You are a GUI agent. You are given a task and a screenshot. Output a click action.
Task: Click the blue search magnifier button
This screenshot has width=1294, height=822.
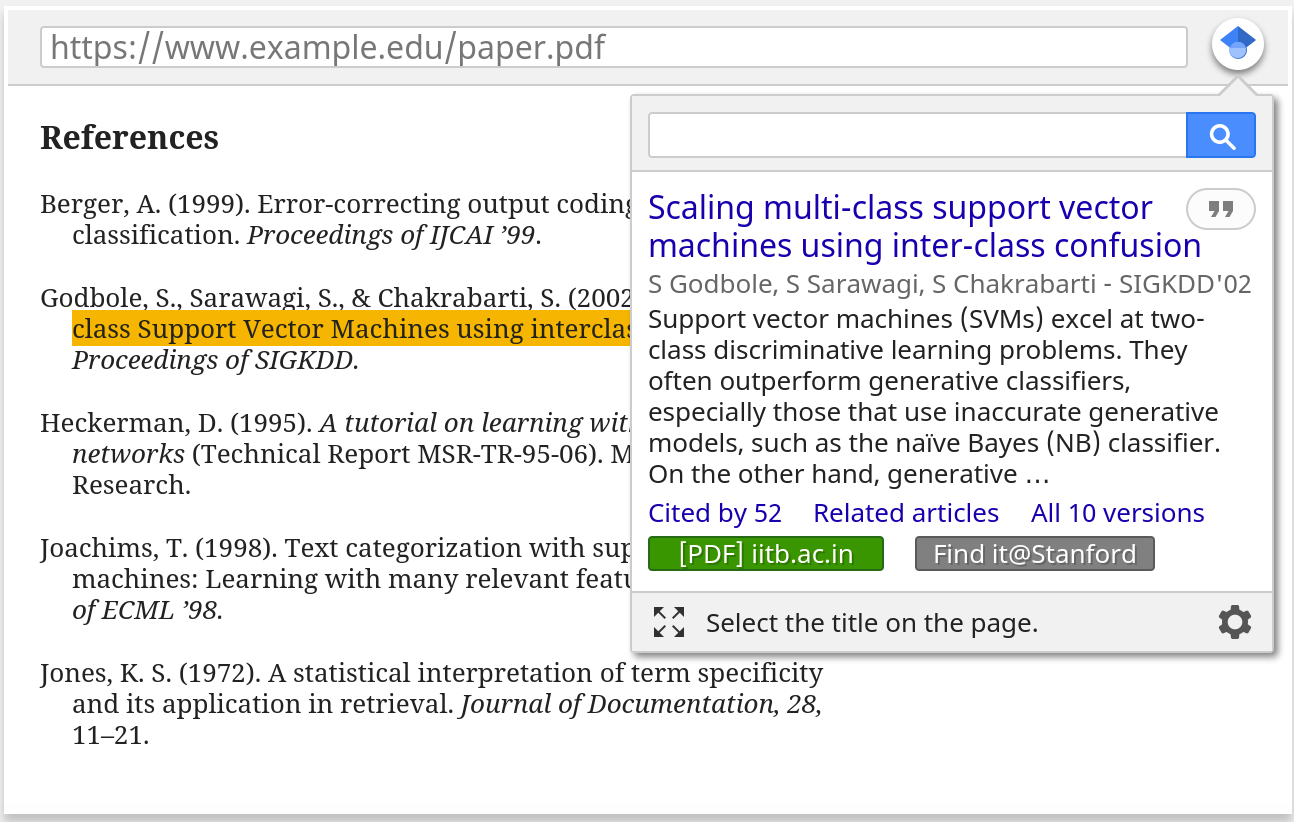(1221, 136)
